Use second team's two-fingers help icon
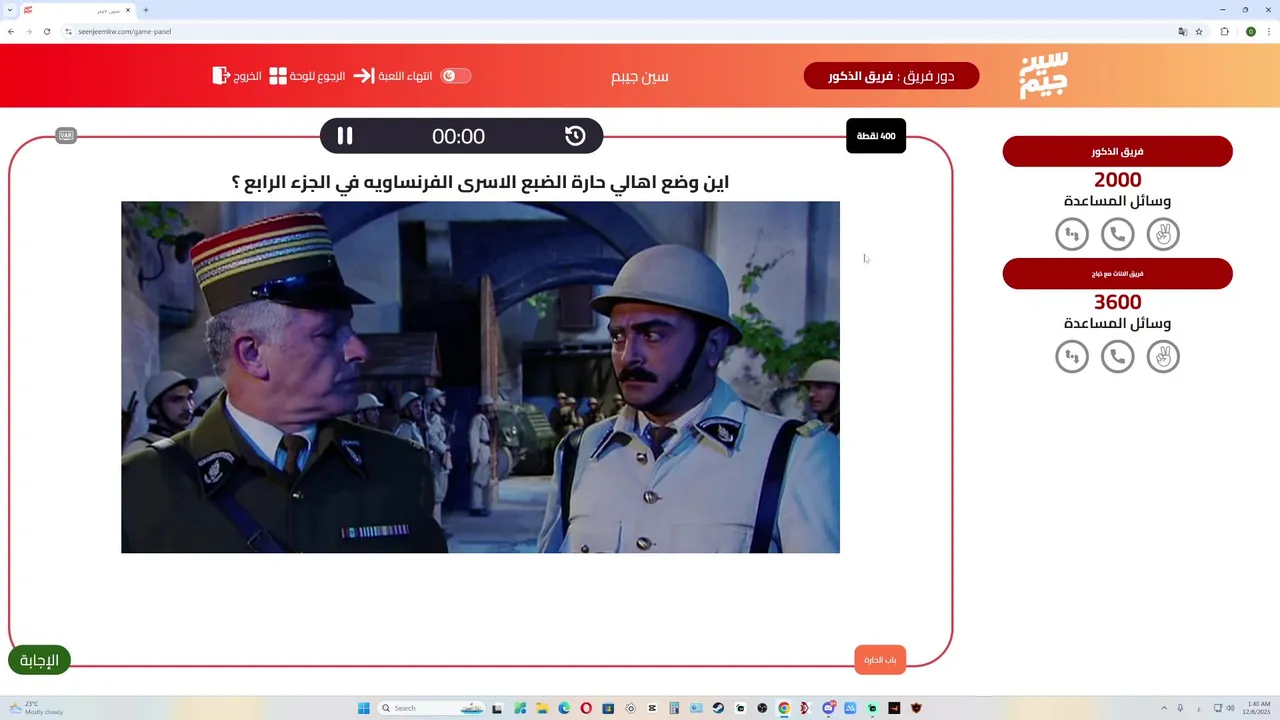 click(1163, 356)
